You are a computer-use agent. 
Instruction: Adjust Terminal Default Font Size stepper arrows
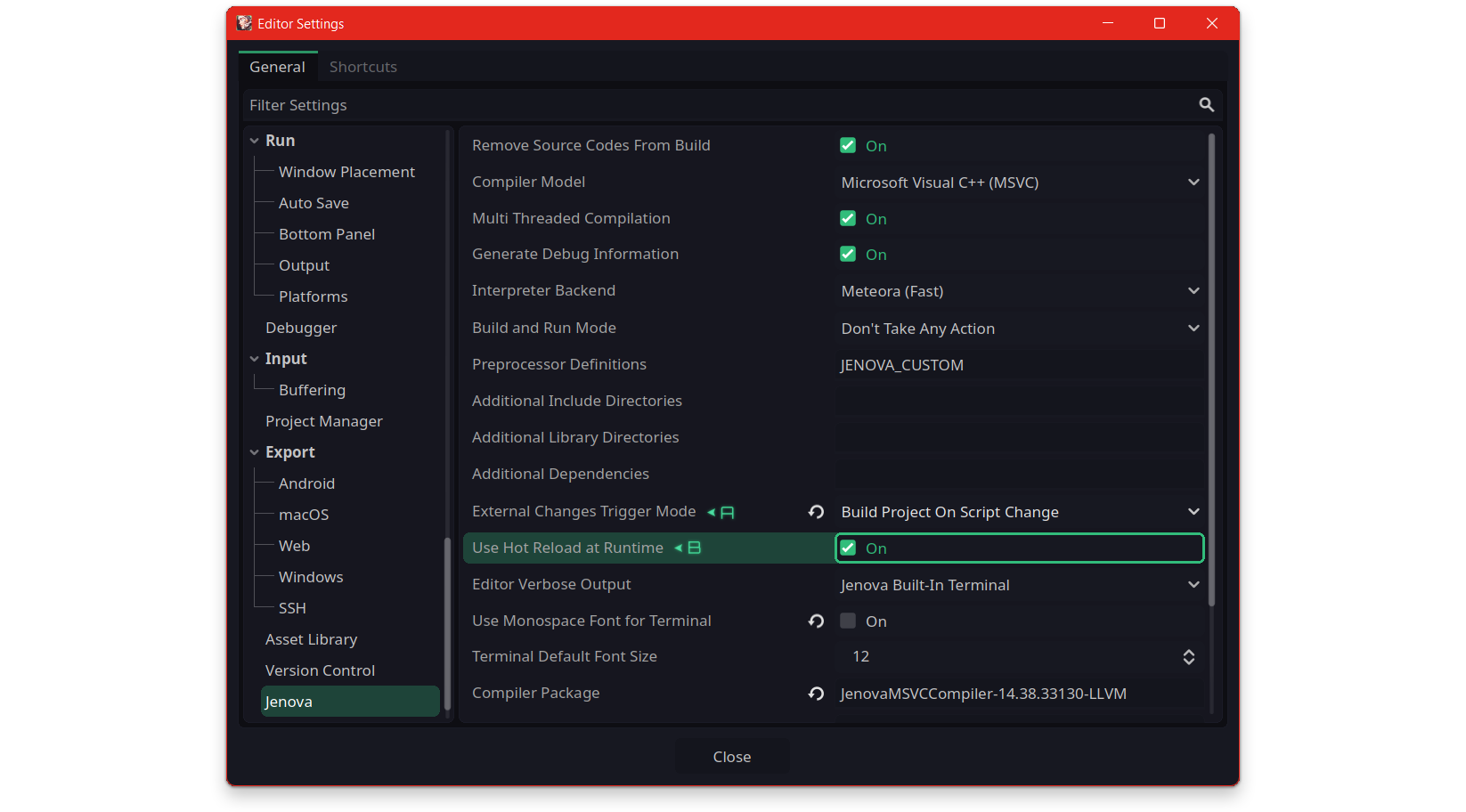pyautogui.click(x=1188, y=657)
